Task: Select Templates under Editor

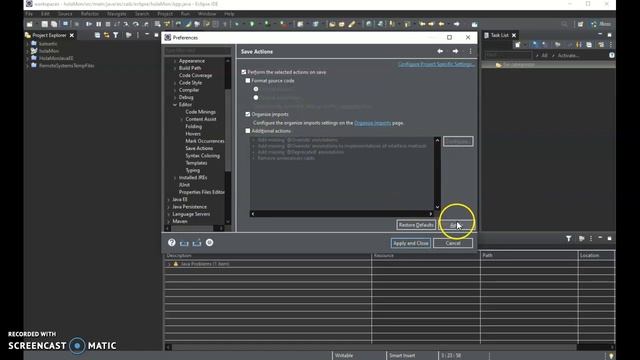Action: point(196,163)
